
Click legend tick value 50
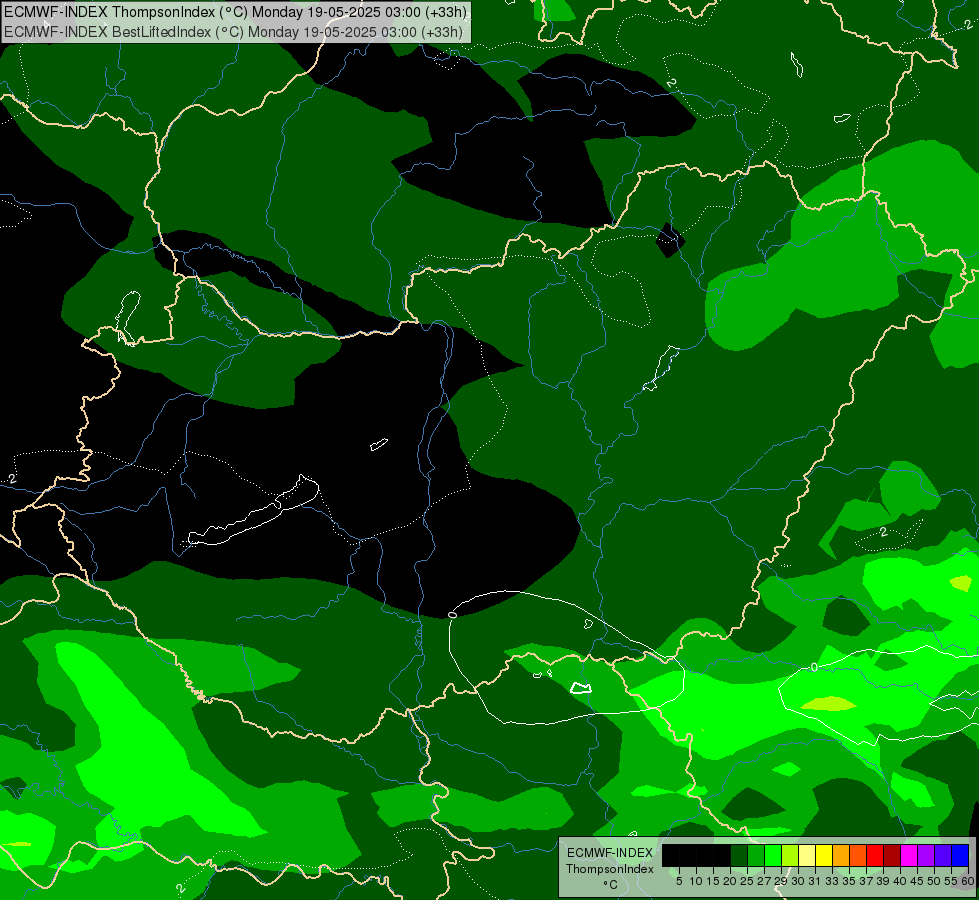pos(935,881)
